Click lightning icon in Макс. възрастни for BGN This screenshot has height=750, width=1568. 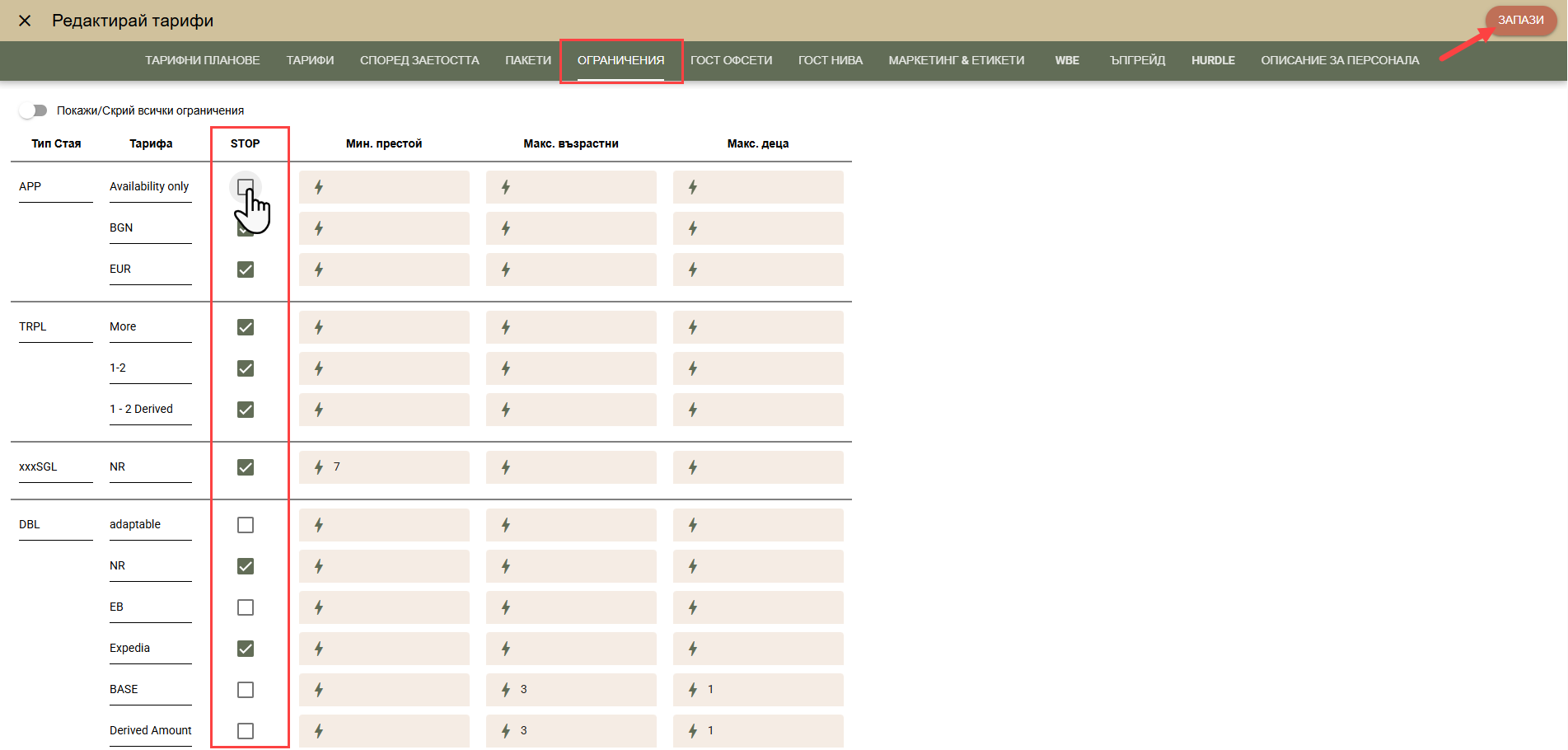pos(506,228)
